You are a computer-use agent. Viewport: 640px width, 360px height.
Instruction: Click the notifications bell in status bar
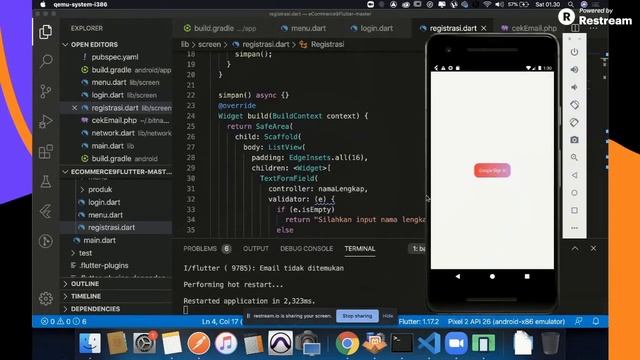click(x=596, y=322)
